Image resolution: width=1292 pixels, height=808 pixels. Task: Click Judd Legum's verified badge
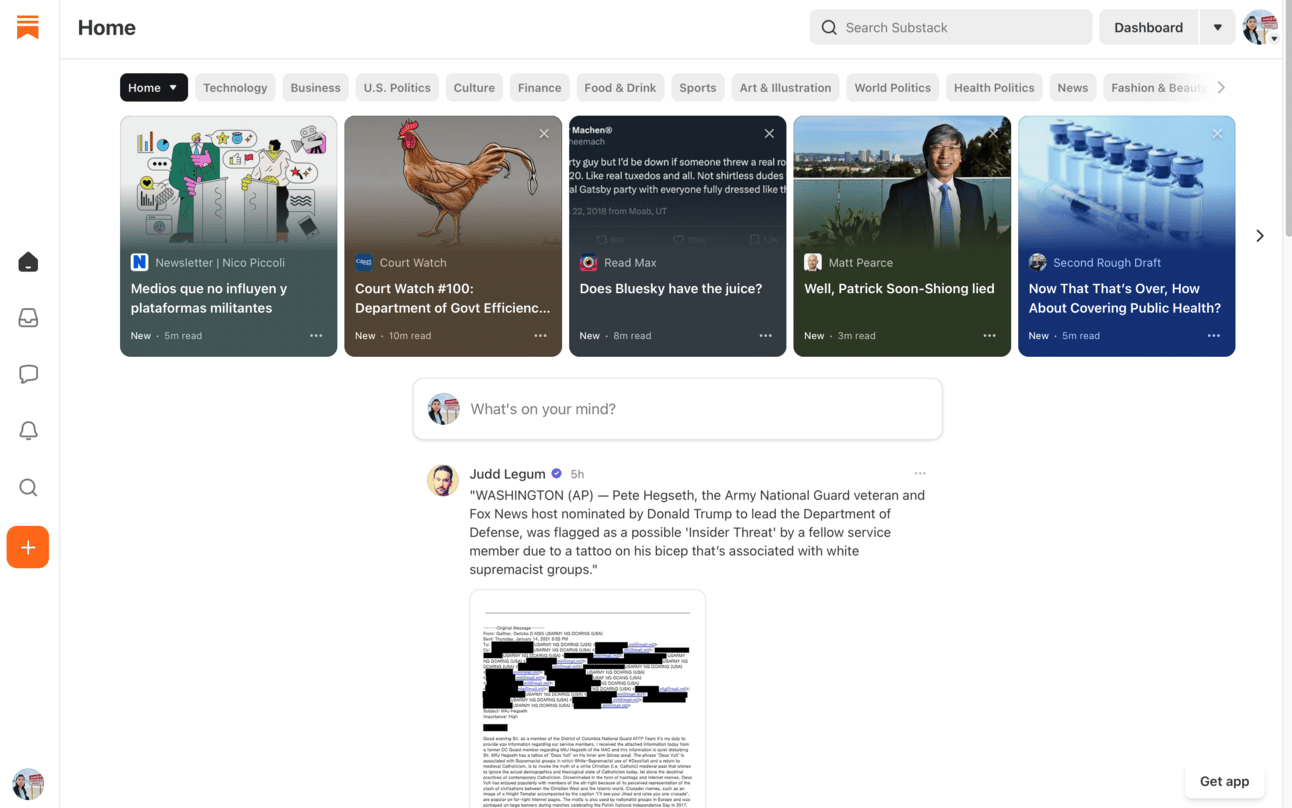coord(557,474)
